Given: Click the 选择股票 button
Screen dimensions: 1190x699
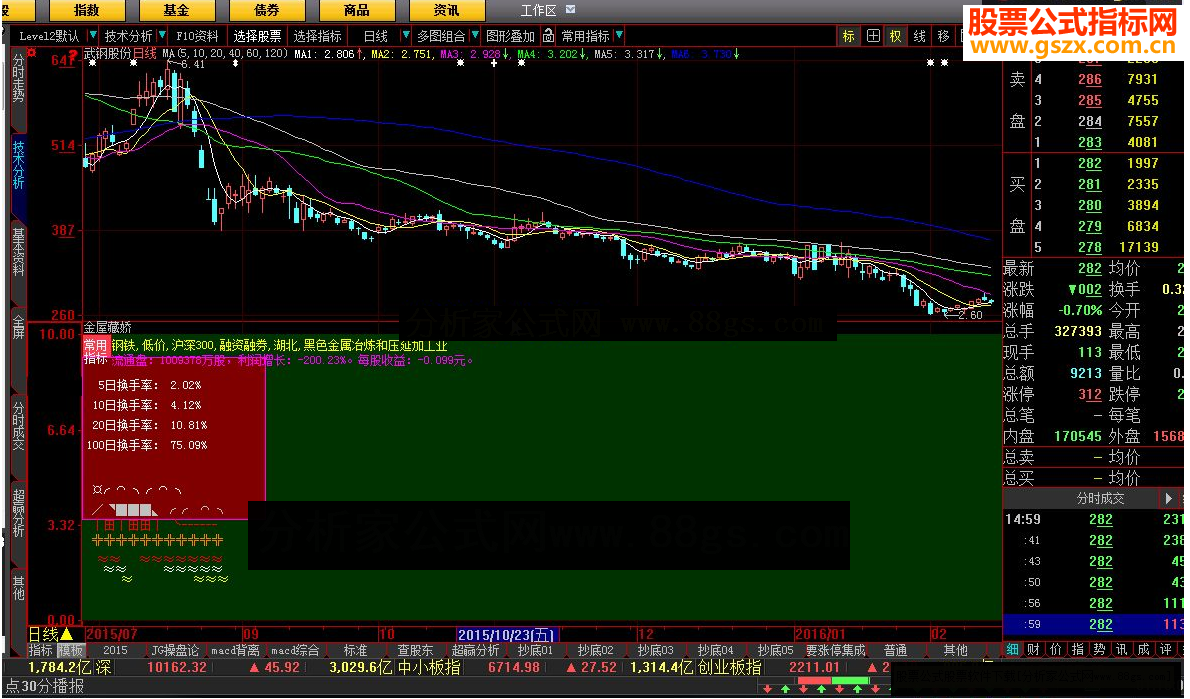Looking at the screenshot, I should pos(257,36).
